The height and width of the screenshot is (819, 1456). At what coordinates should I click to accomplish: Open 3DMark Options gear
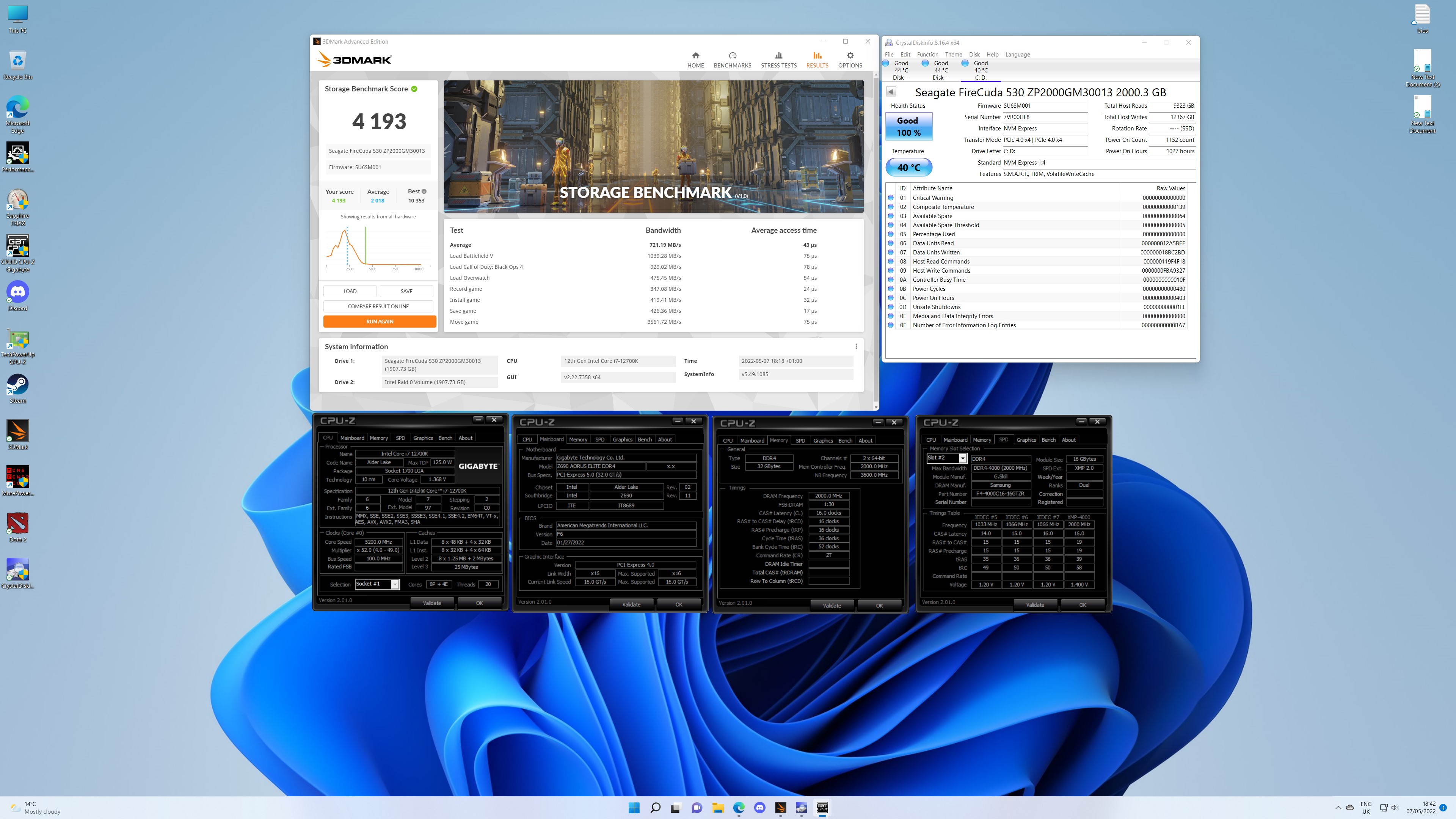849,60
